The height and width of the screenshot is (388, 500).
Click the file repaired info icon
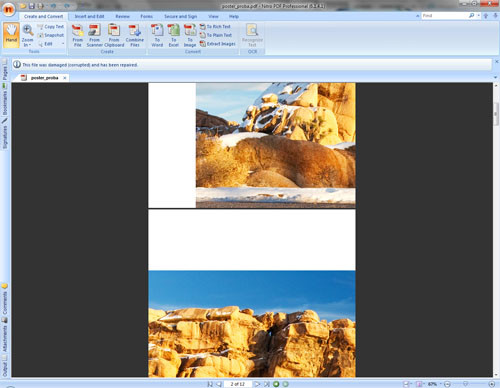click(x=17, y=64)
